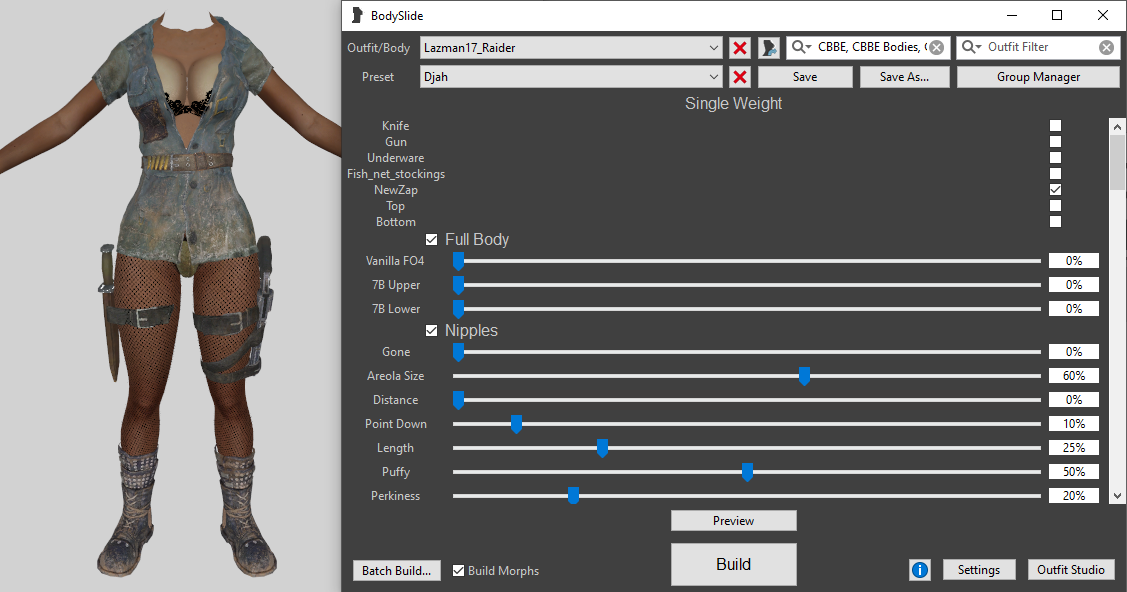Screen dimensions: 1127x592
Task: Click the Preview button
Action: tap(733, 521)
